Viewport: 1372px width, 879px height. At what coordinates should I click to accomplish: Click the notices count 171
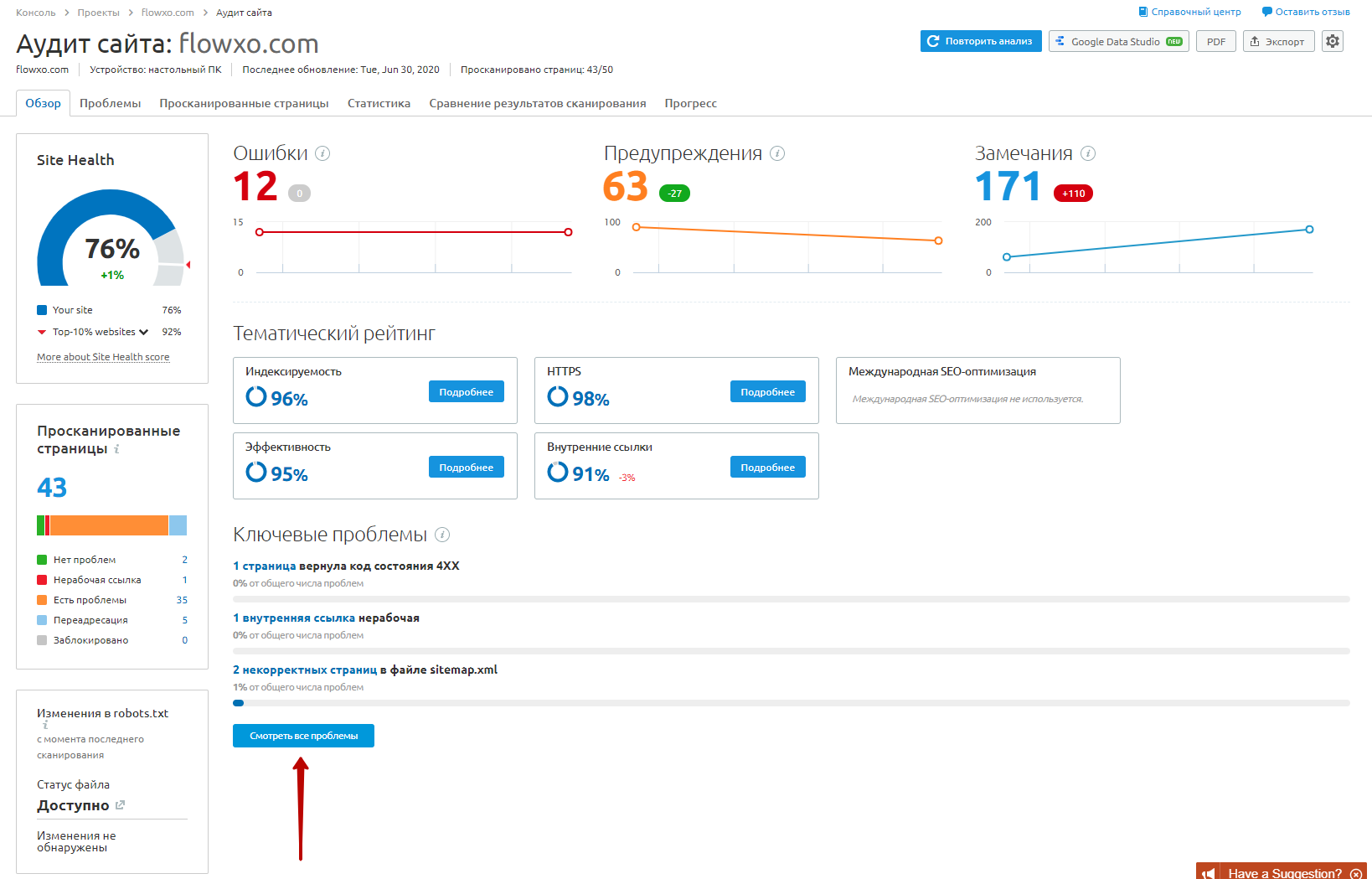pyautogui.click(x=1008, y=186)
